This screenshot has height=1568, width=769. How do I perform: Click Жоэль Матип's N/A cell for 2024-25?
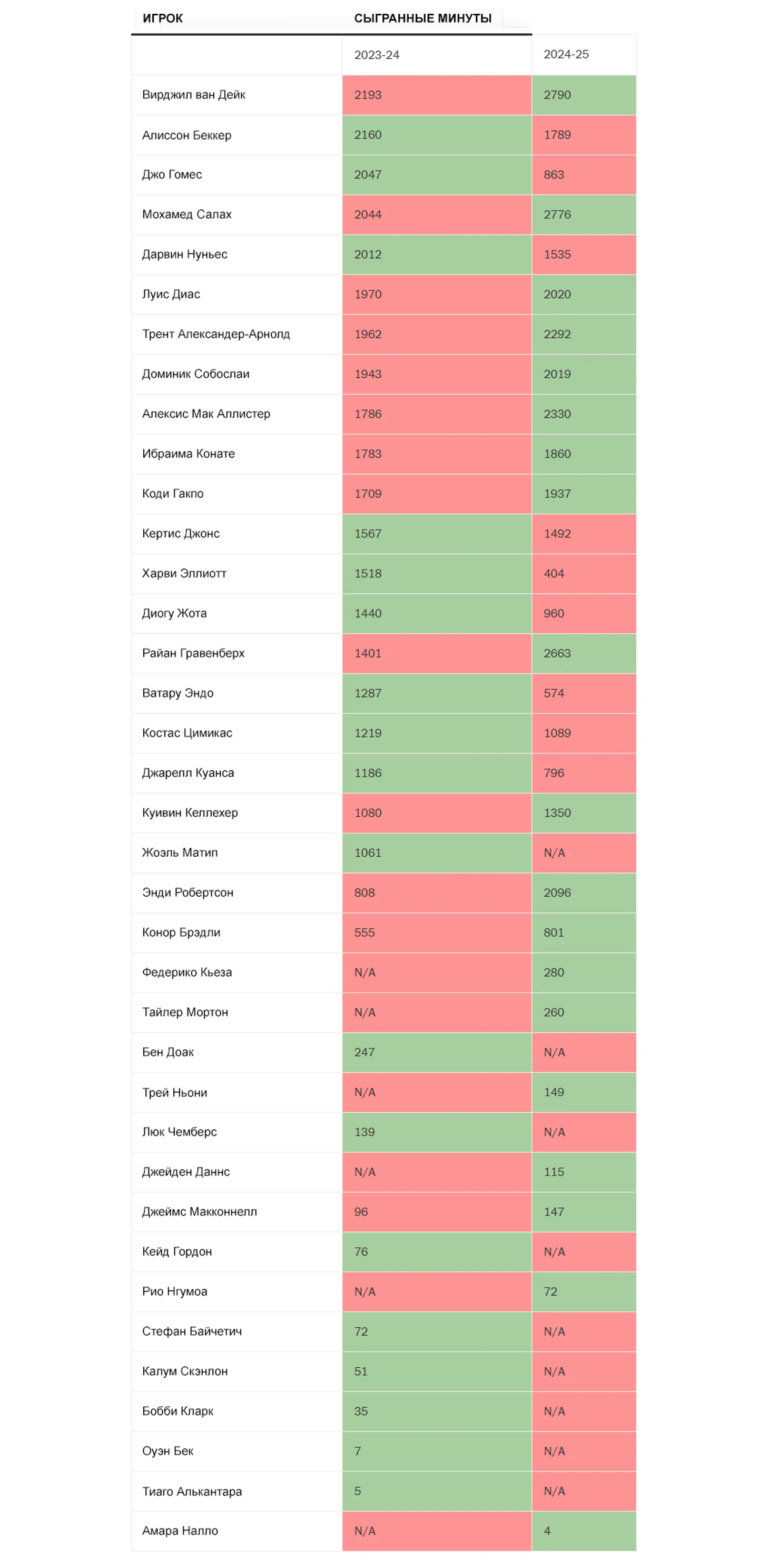coord(584,853)
